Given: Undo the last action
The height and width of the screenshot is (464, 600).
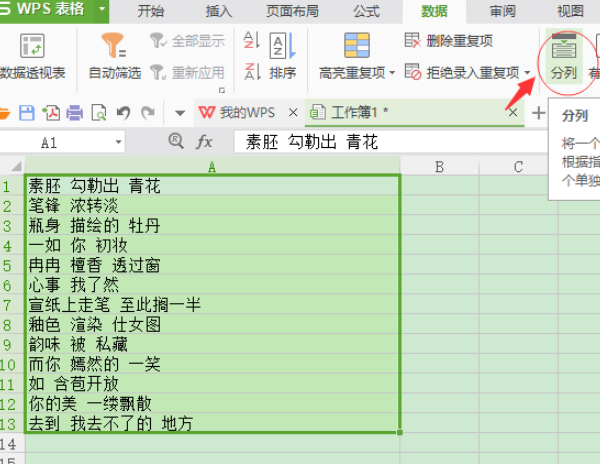Looking at the screenshot, I should click(x=123, y=113).
